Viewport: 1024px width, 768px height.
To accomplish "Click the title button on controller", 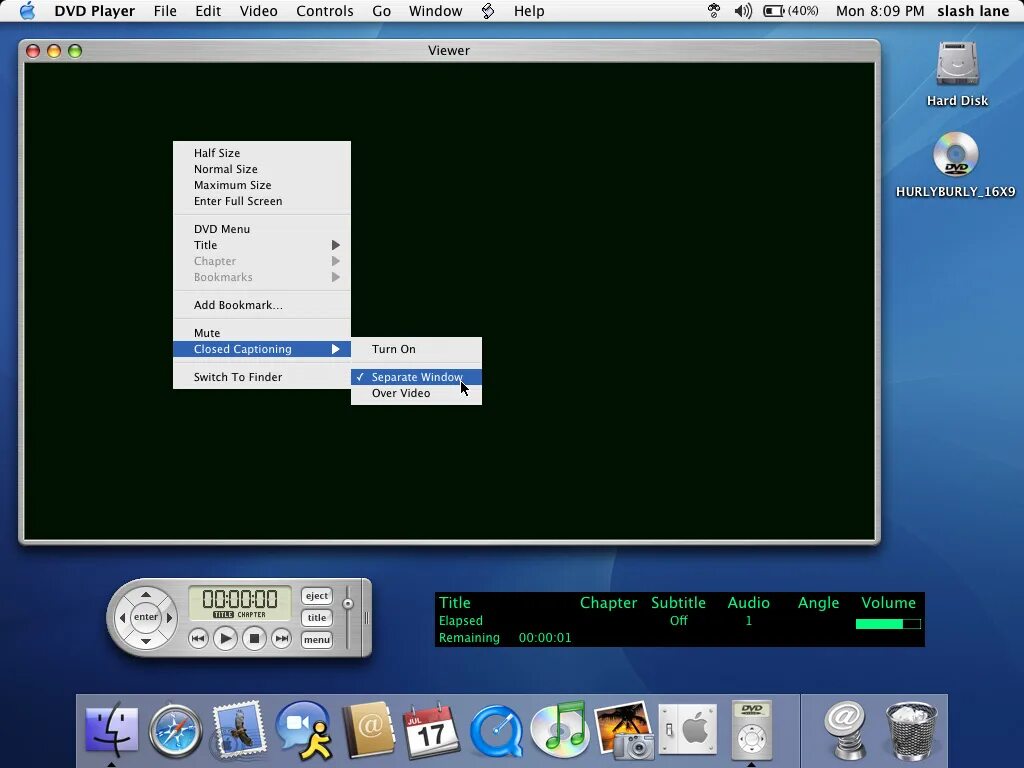I will [317, 617].
